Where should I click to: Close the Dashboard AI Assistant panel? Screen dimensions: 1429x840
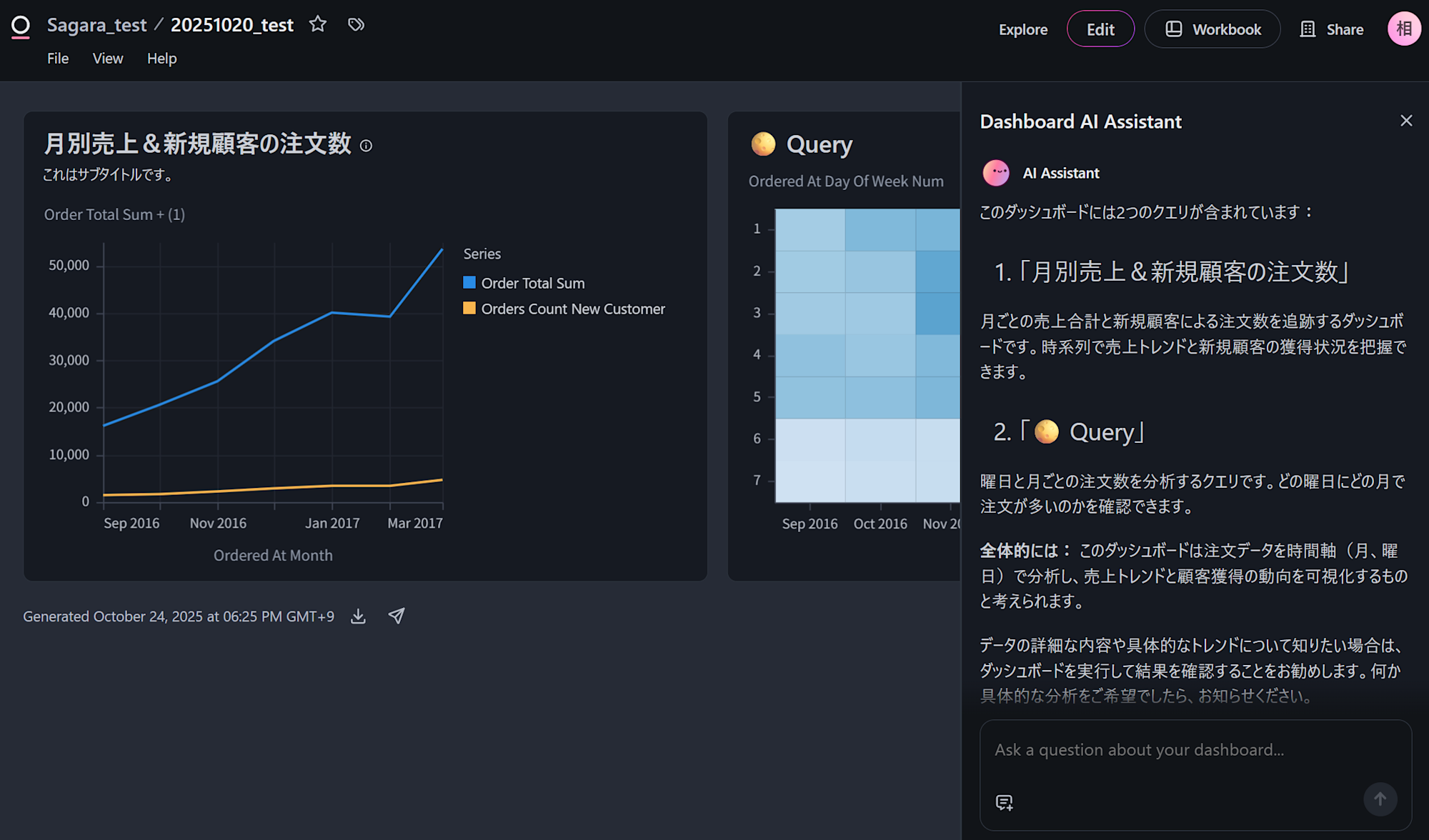tap(1406, 121)
